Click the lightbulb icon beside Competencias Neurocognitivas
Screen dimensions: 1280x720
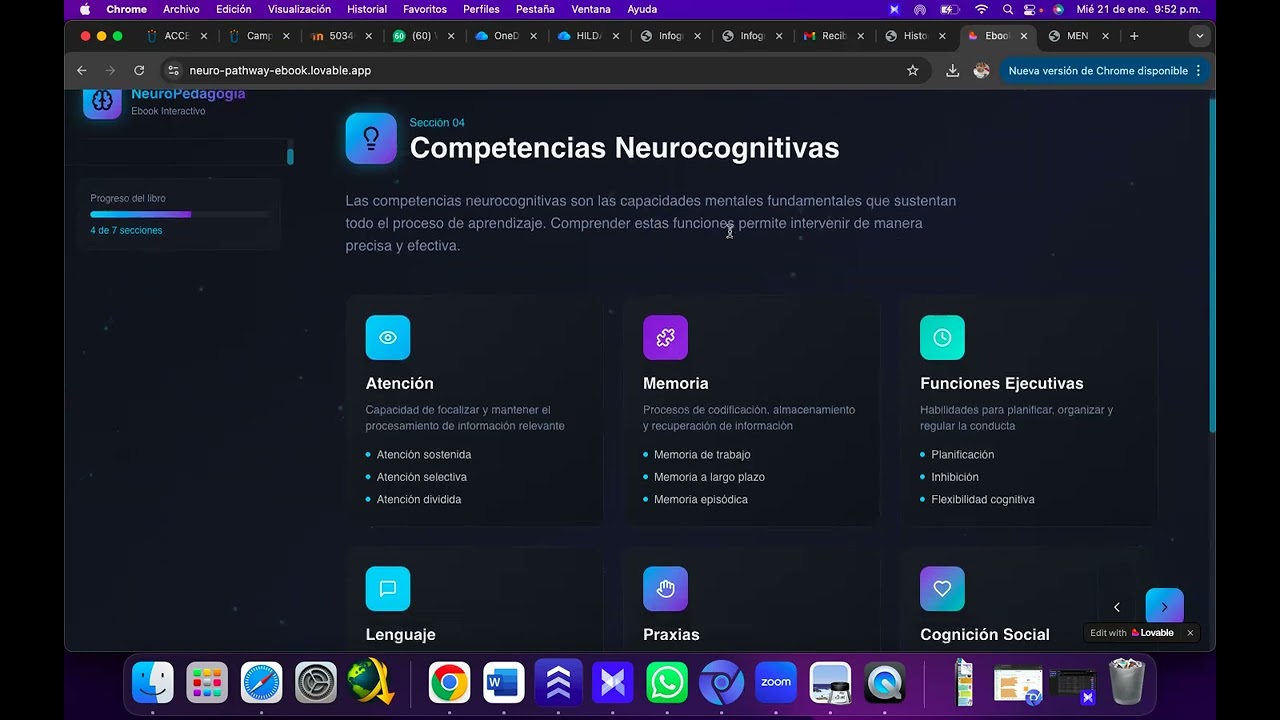[x=371, y=138]
